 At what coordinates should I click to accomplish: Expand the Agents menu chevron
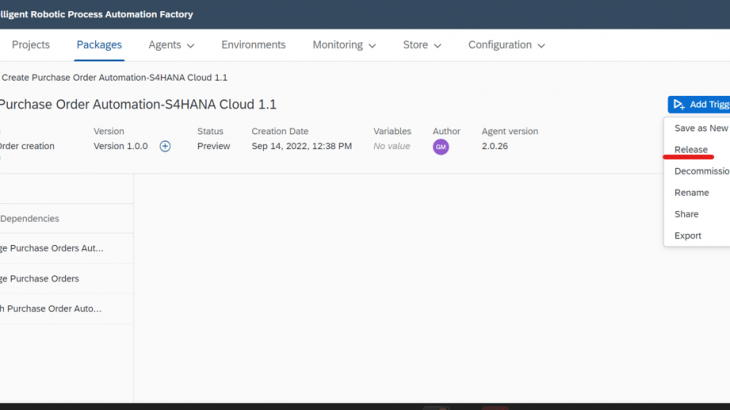pos(190,46)
